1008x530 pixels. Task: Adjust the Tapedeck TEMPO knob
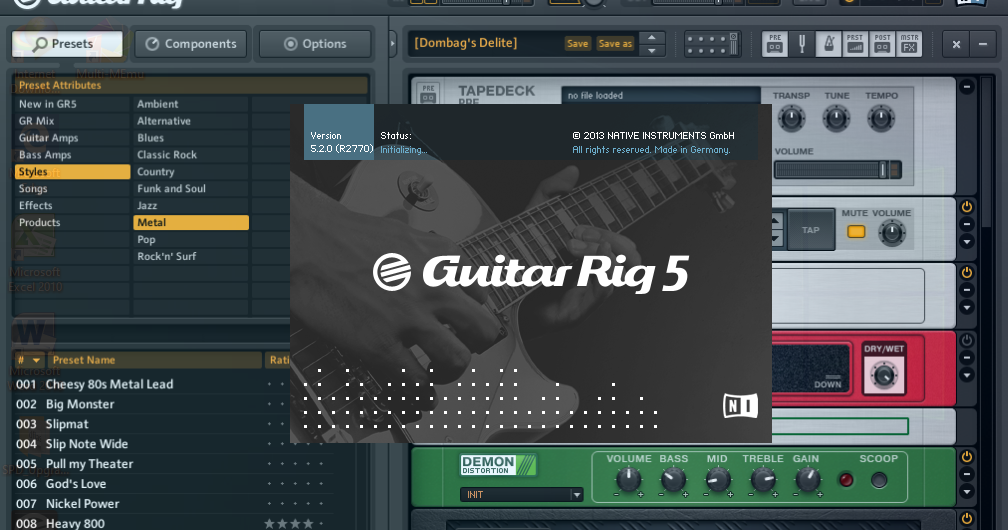tap(881, 118)
